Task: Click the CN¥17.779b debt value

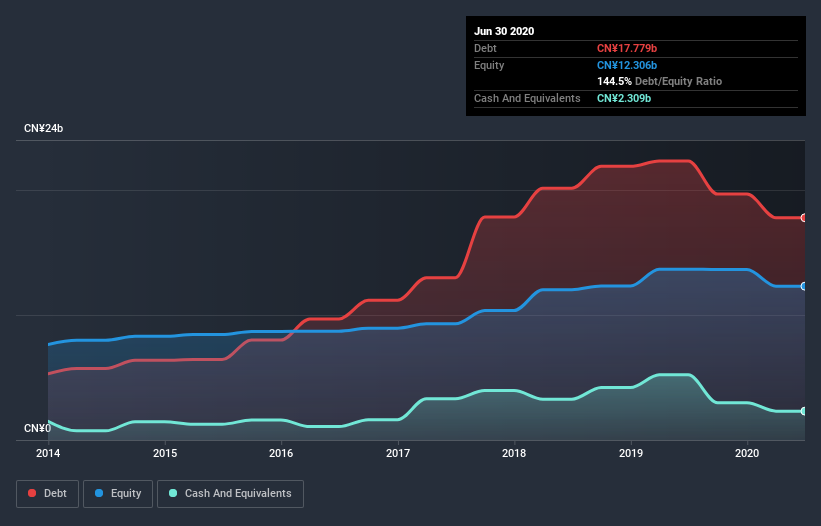Action: [627, 49]
